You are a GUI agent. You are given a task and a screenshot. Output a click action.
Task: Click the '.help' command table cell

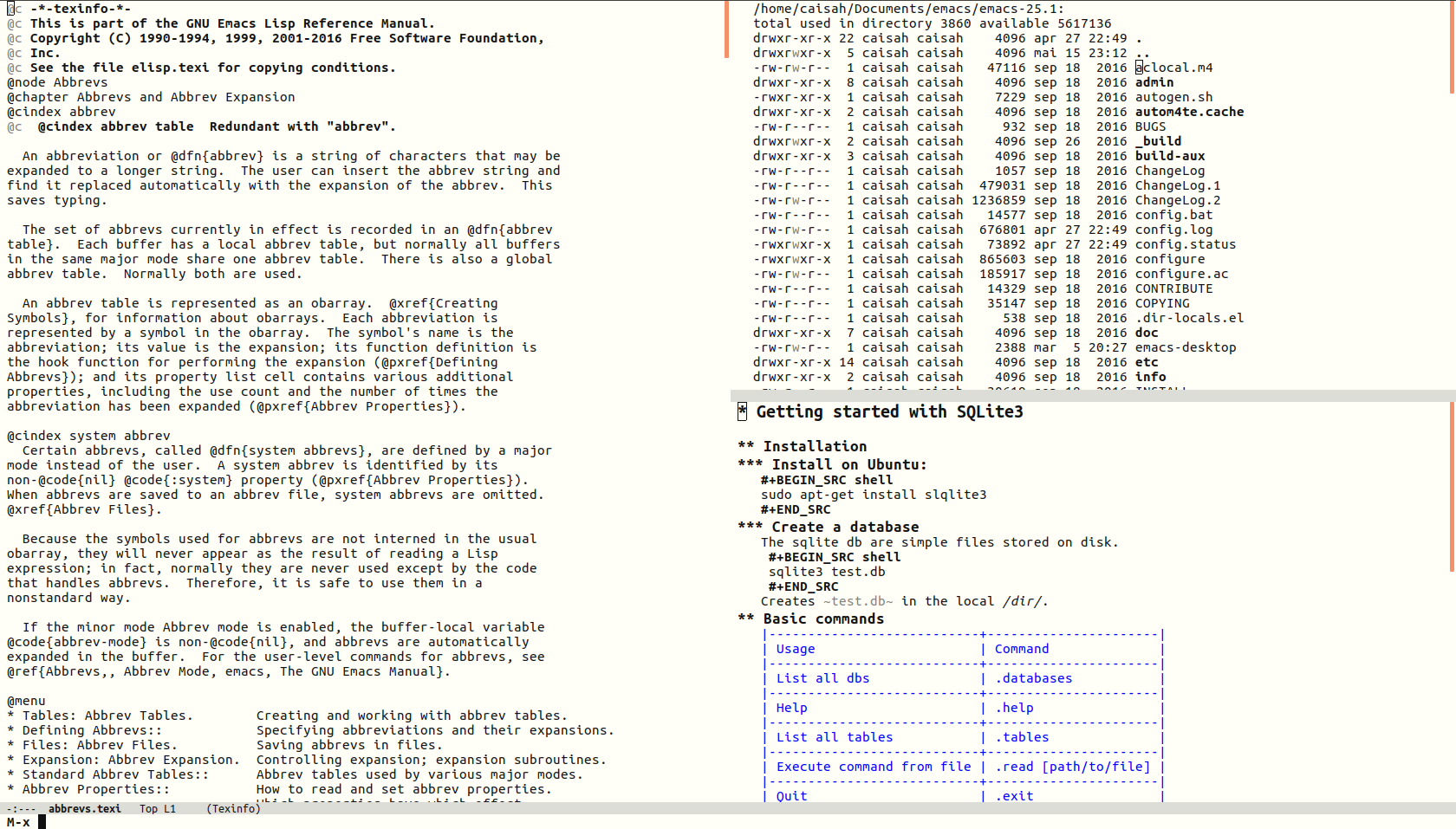[1014, 708]
